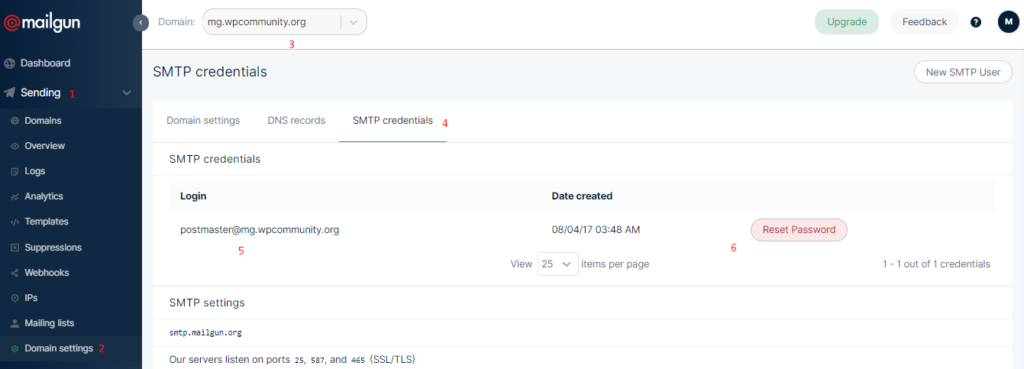Click the Feedback button
Screen dimensions: 1024x369
pos(924,22)
